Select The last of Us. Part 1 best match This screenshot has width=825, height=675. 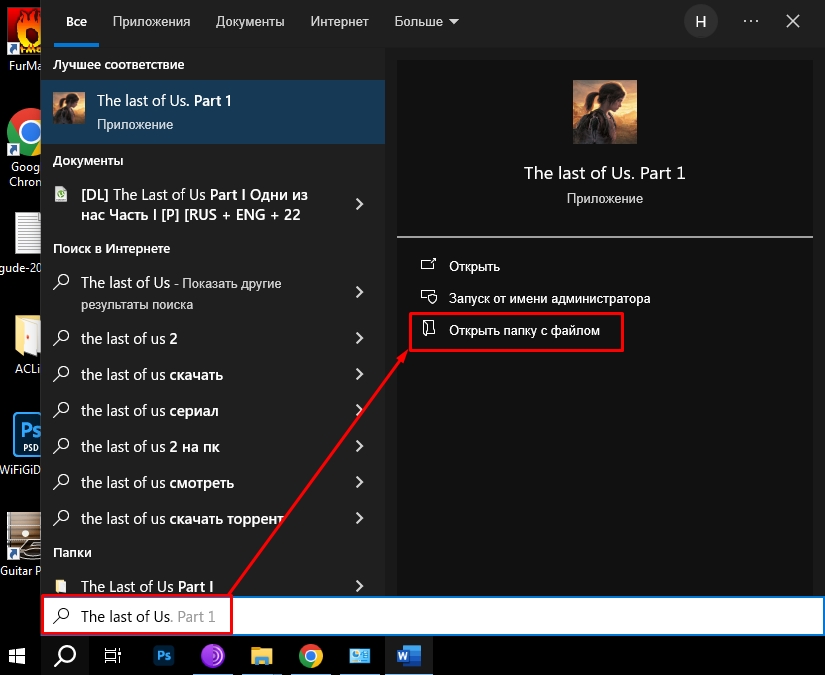coord(213,112)
